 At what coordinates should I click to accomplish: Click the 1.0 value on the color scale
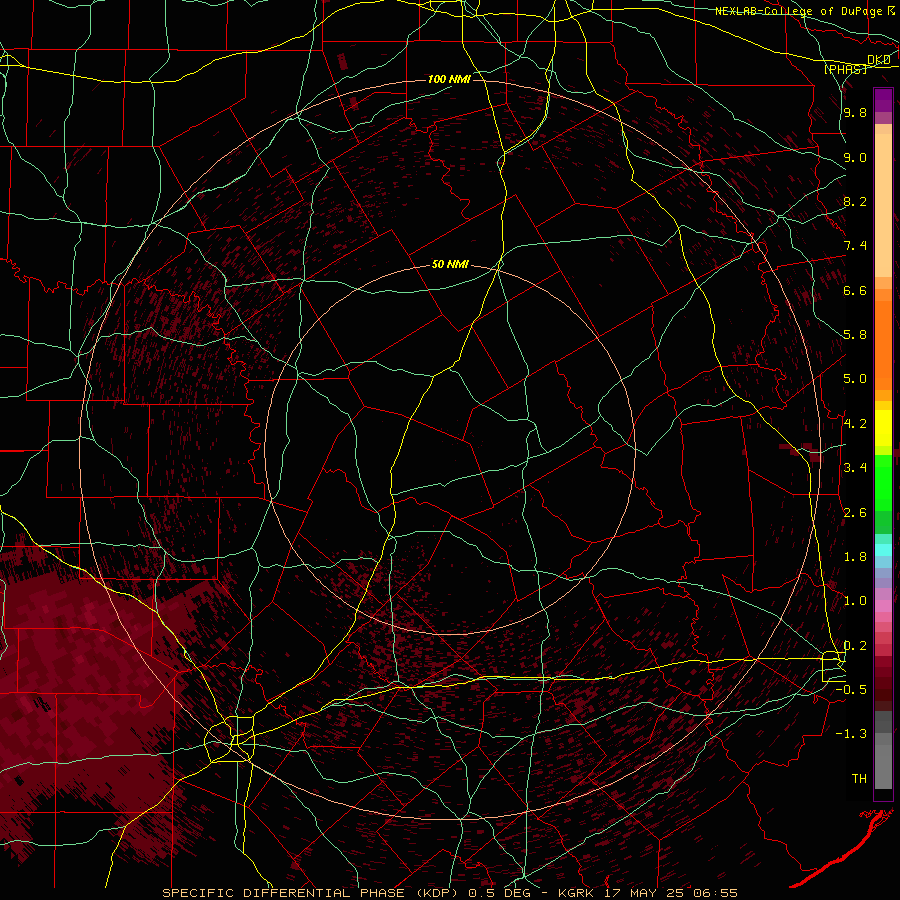(855, 601)
